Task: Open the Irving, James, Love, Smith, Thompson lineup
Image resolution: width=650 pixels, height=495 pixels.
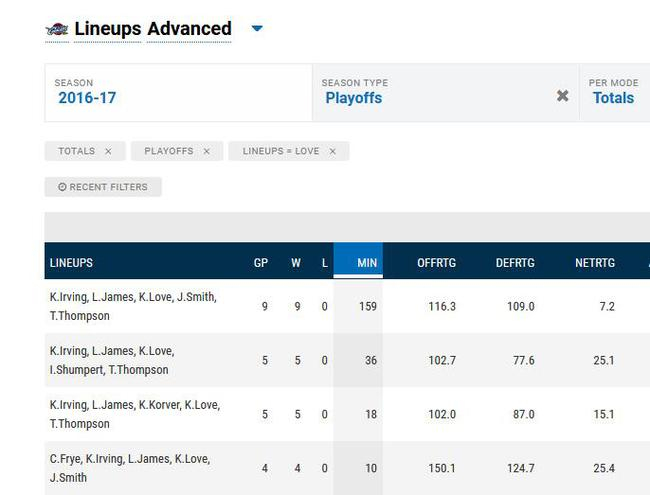Action: pyautogui.click(x=133, y=306)
